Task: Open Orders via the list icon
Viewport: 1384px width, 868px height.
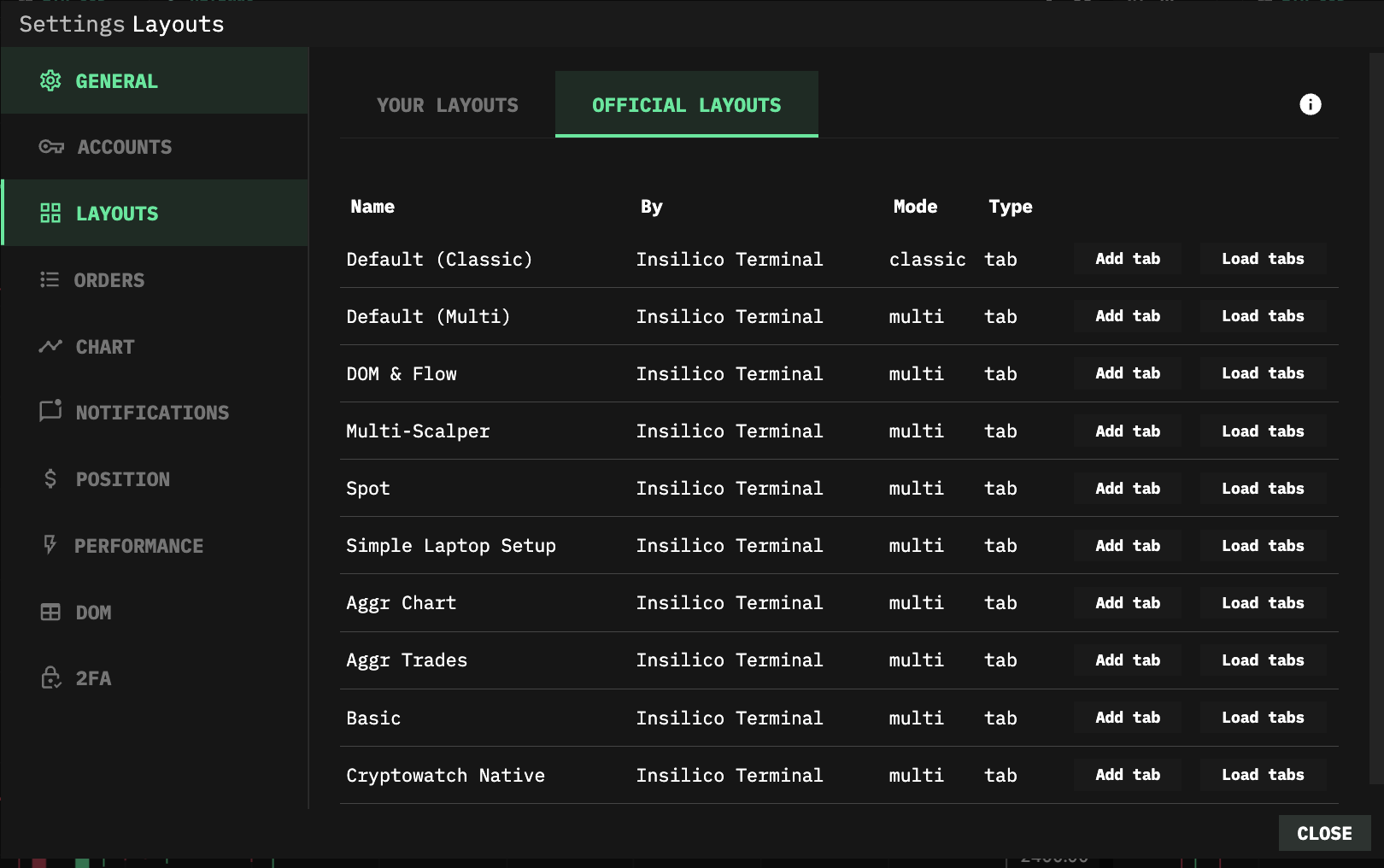Action: pyautogui.click(x=50, y=280)
